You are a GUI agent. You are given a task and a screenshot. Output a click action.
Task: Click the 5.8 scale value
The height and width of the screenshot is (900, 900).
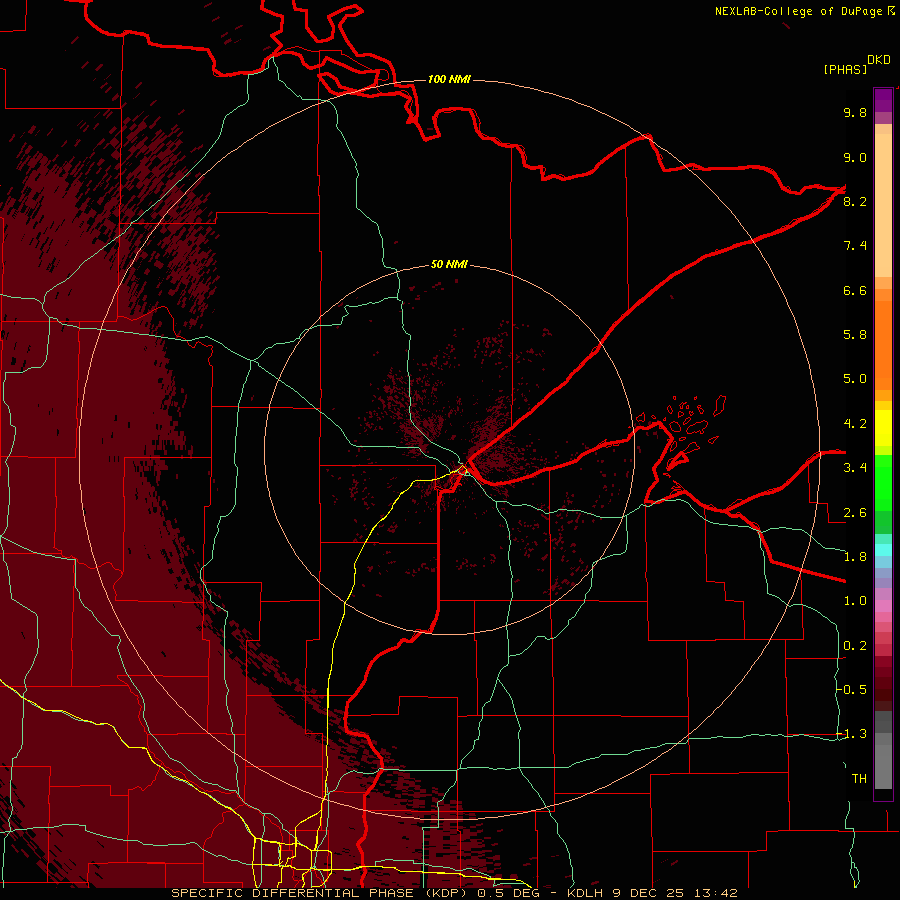[855, 335]
